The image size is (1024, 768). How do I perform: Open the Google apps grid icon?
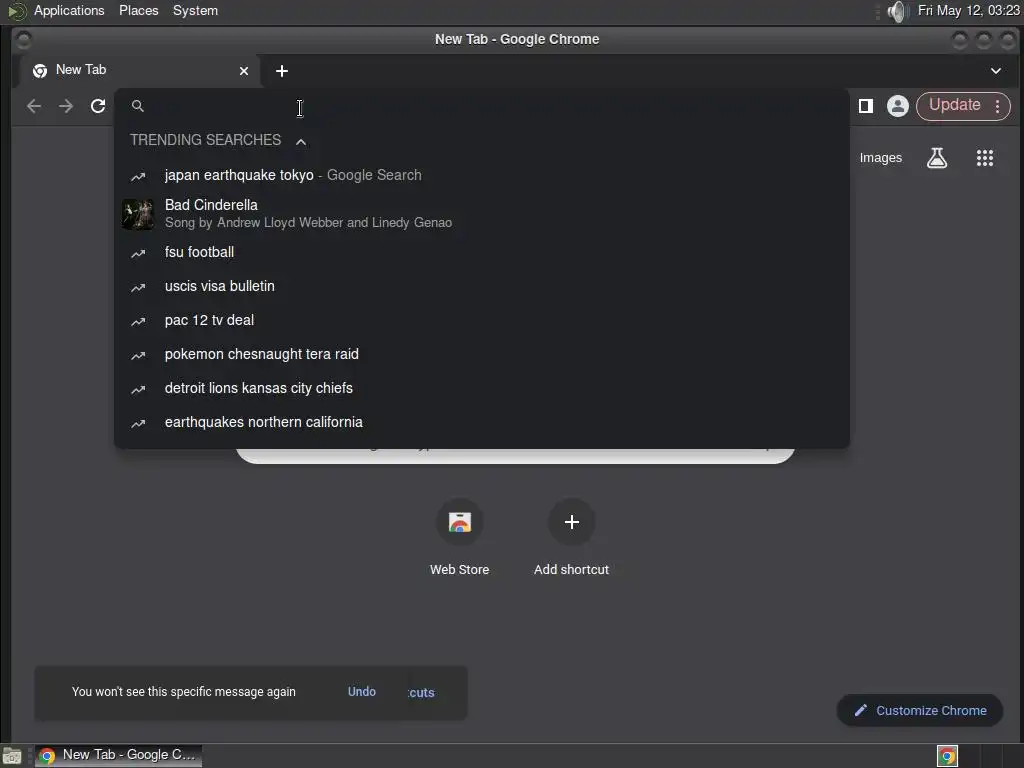(x=985, y=158)
